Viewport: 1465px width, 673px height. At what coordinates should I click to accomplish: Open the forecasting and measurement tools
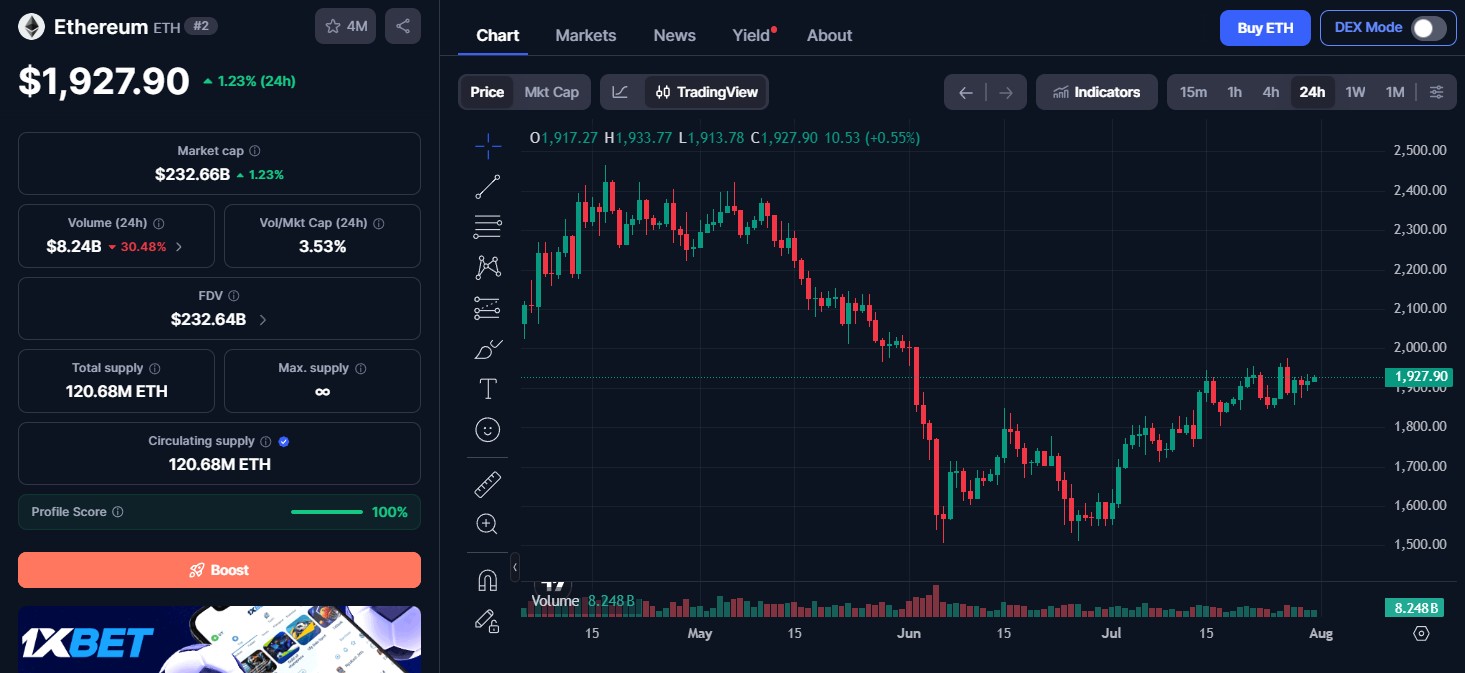tap(488, 308)
